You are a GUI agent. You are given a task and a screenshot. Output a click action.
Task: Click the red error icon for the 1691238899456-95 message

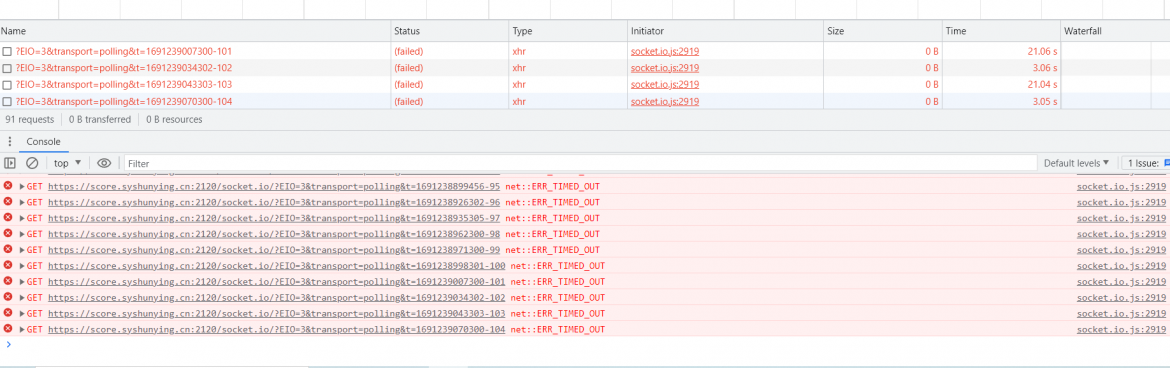click(8, 185)
